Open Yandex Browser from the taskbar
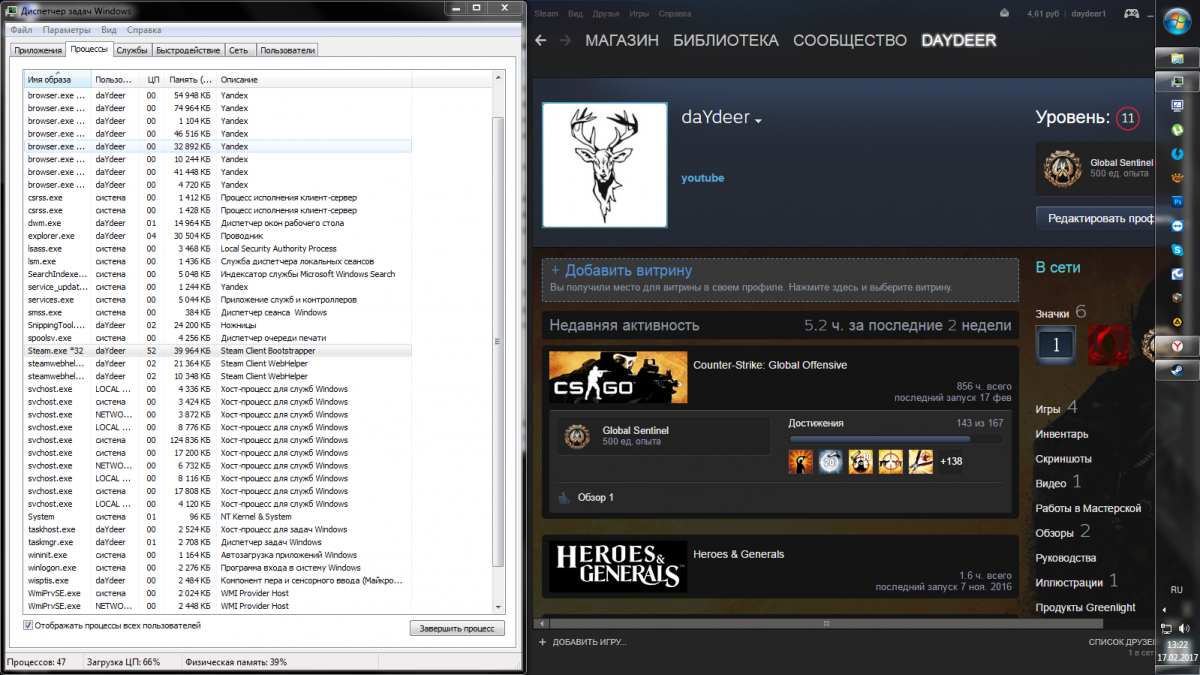Image resolution: width=1200 pixels, height=675 pixels. [x=1178, y=346]
